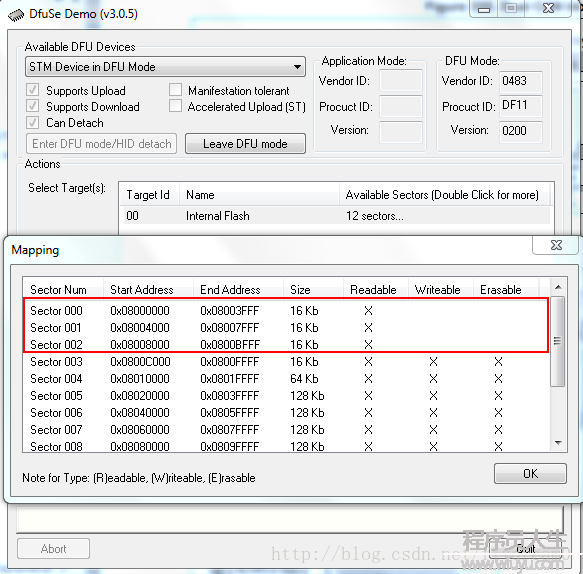Toggle the Manifestation tolerant checkbox
The image size is (583, 574).
tap(175, 90)
